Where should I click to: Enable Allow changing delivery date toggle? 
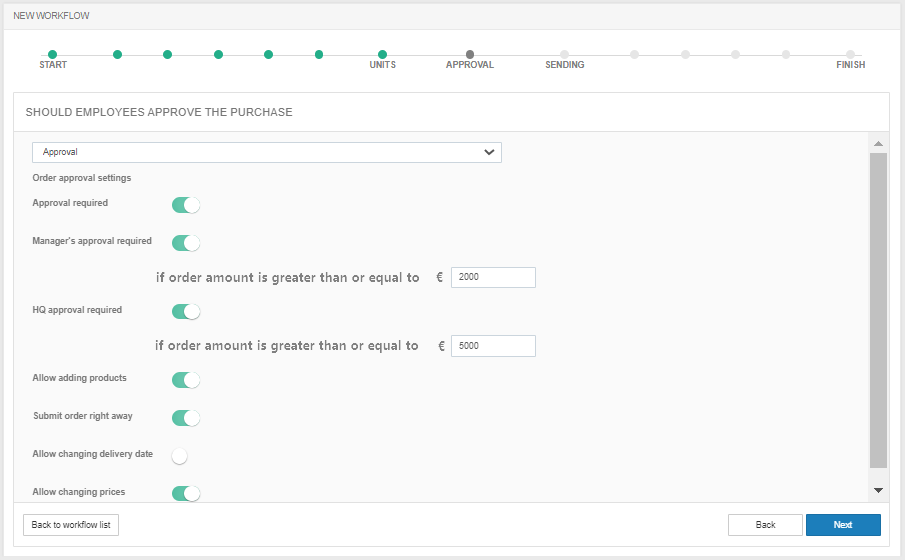click(x=181, y=456)
